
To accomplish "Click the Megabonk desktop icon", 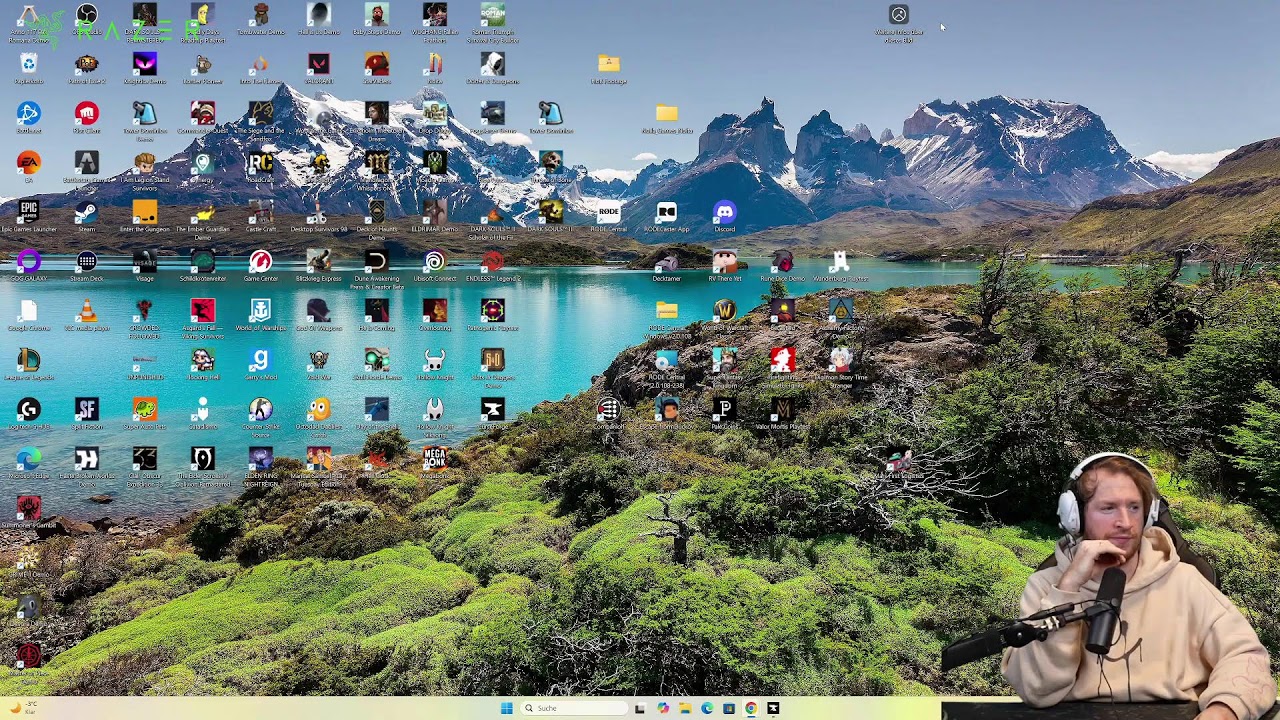I will 435,458.
